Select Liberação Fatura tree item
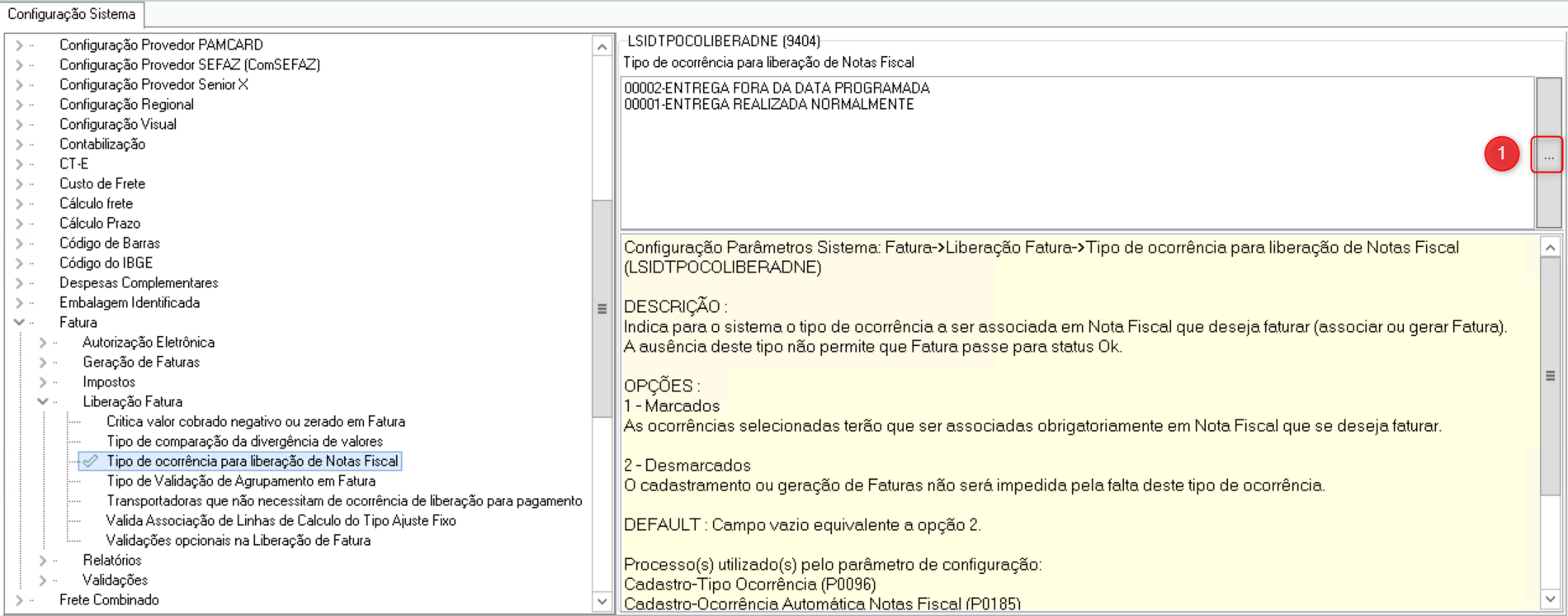 pos(133,401)
